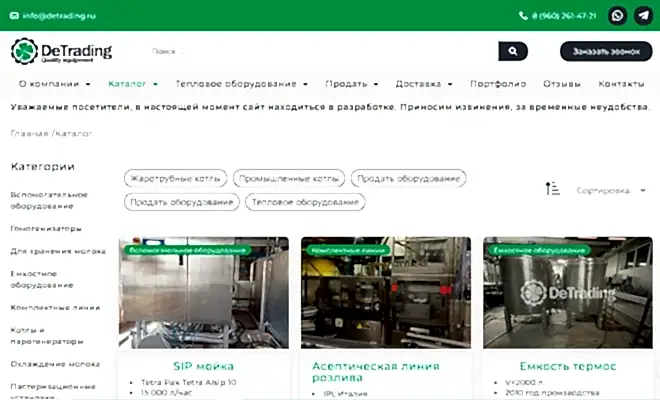Screen dimensions: 660x400
Task: Expand the Тепловое оборудование menu arrow
Action: (306, 84)
